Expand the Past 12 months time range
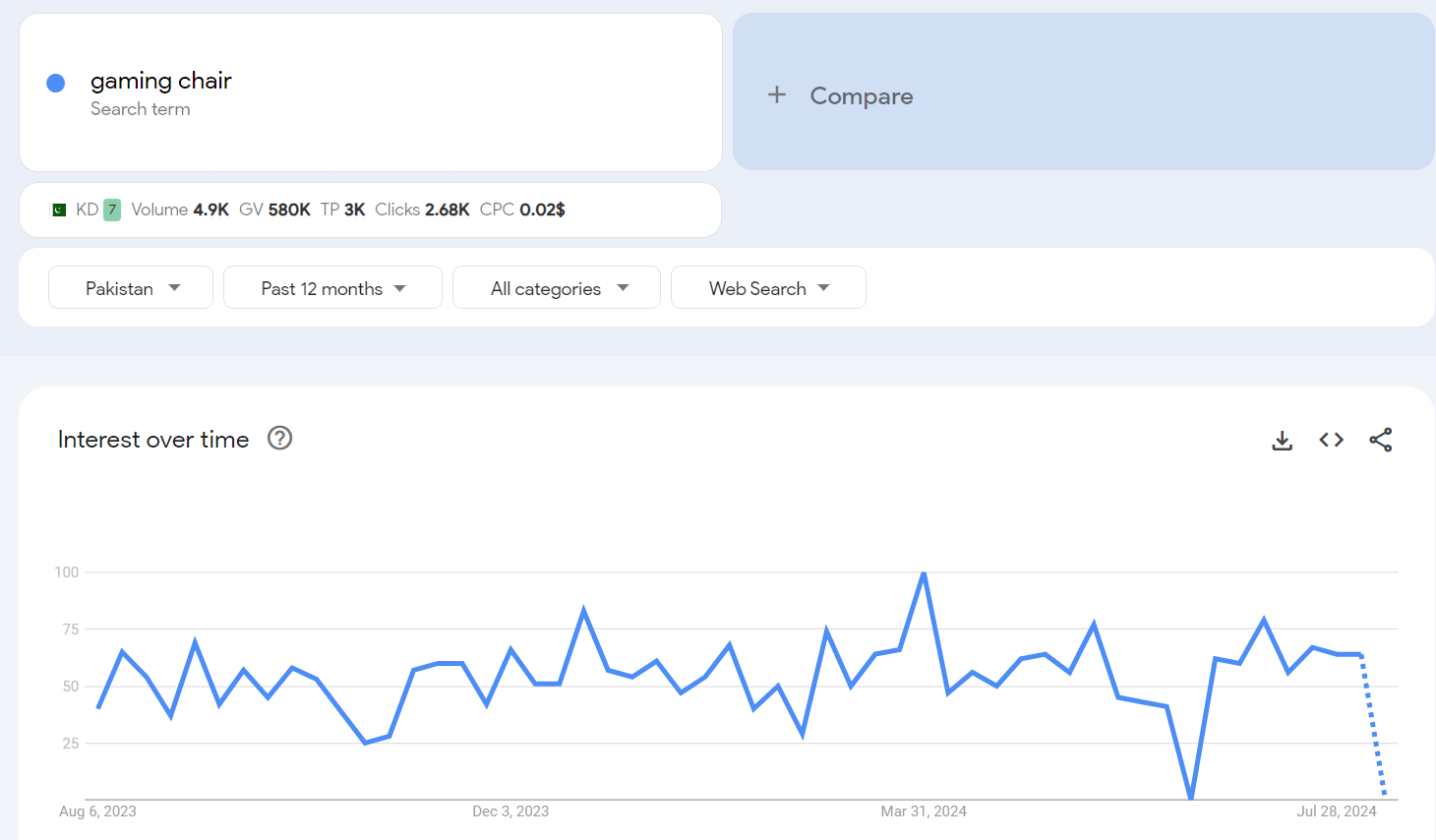The height and width of the screenshot is (840, 1436). 332,288
